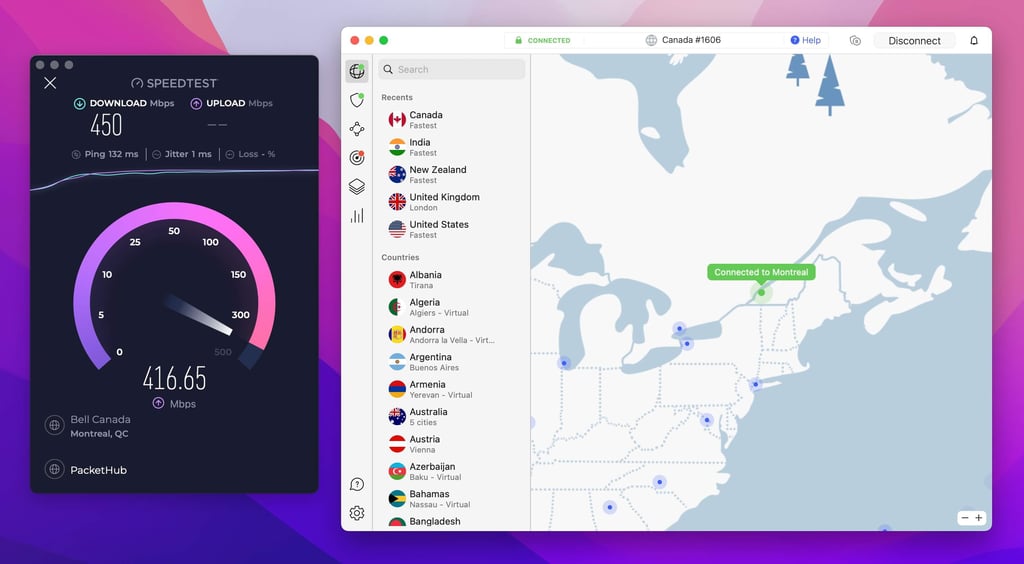Click the Connected to Montreal map label
Image resolution: width=1024 pixels, height=564 pixels.
click(761, 272)
